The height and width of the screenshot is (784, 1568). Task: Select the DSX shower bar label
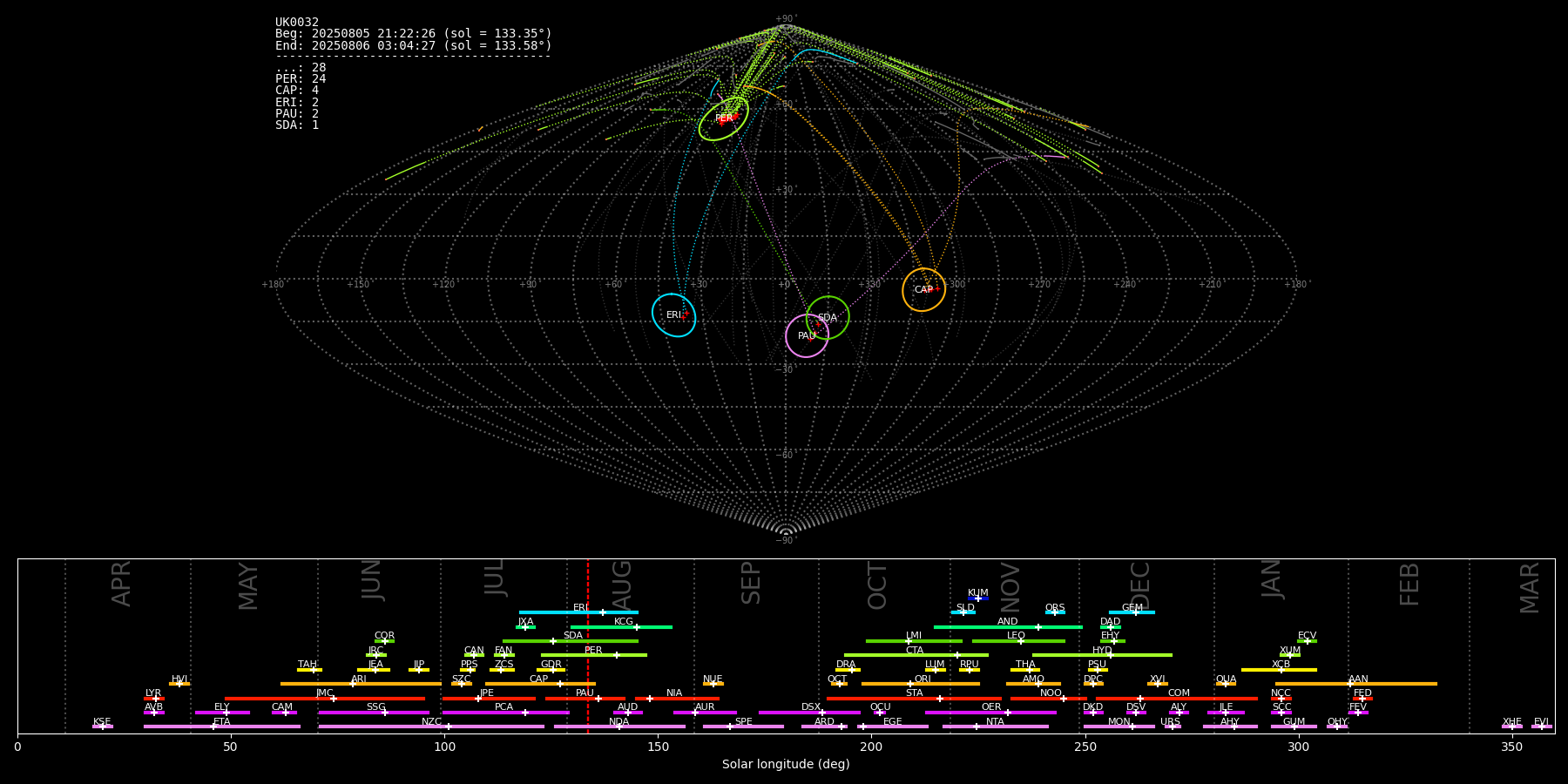click(811, 707)
